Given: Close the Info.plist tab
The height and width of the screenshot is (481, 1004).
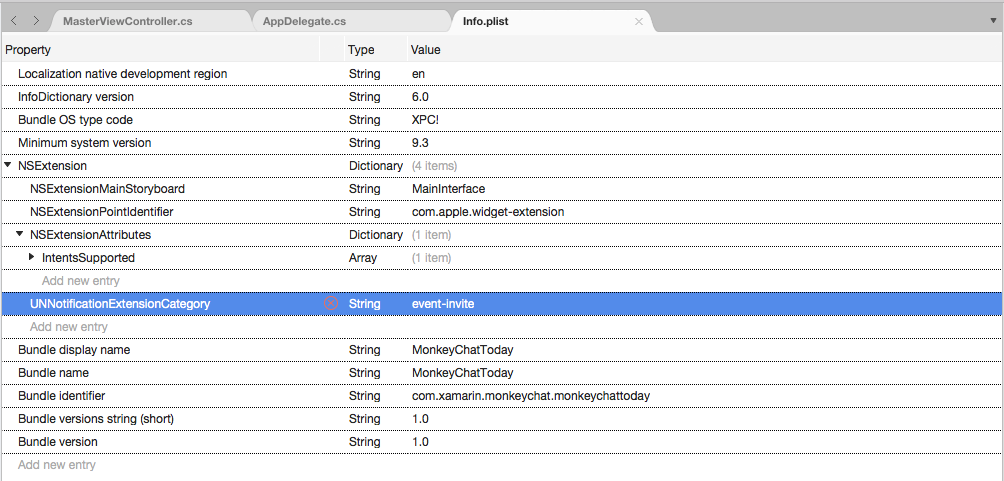Looking at the screenshot, I should pyautogui.click(x=639, y=21).
